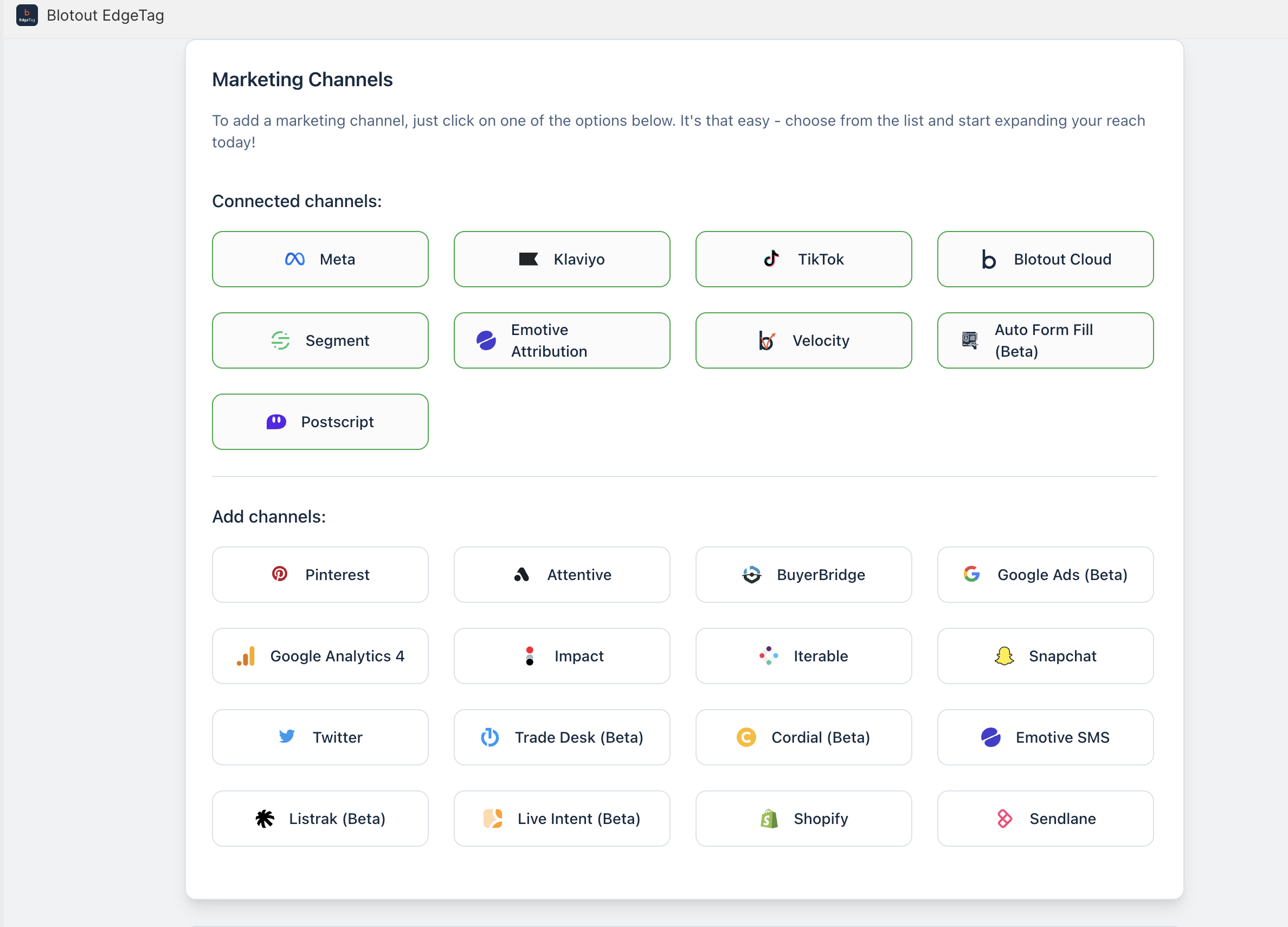Click the Google 'G' icon
The height and width of the screenshot is (927, 1288).
point(971,574)
